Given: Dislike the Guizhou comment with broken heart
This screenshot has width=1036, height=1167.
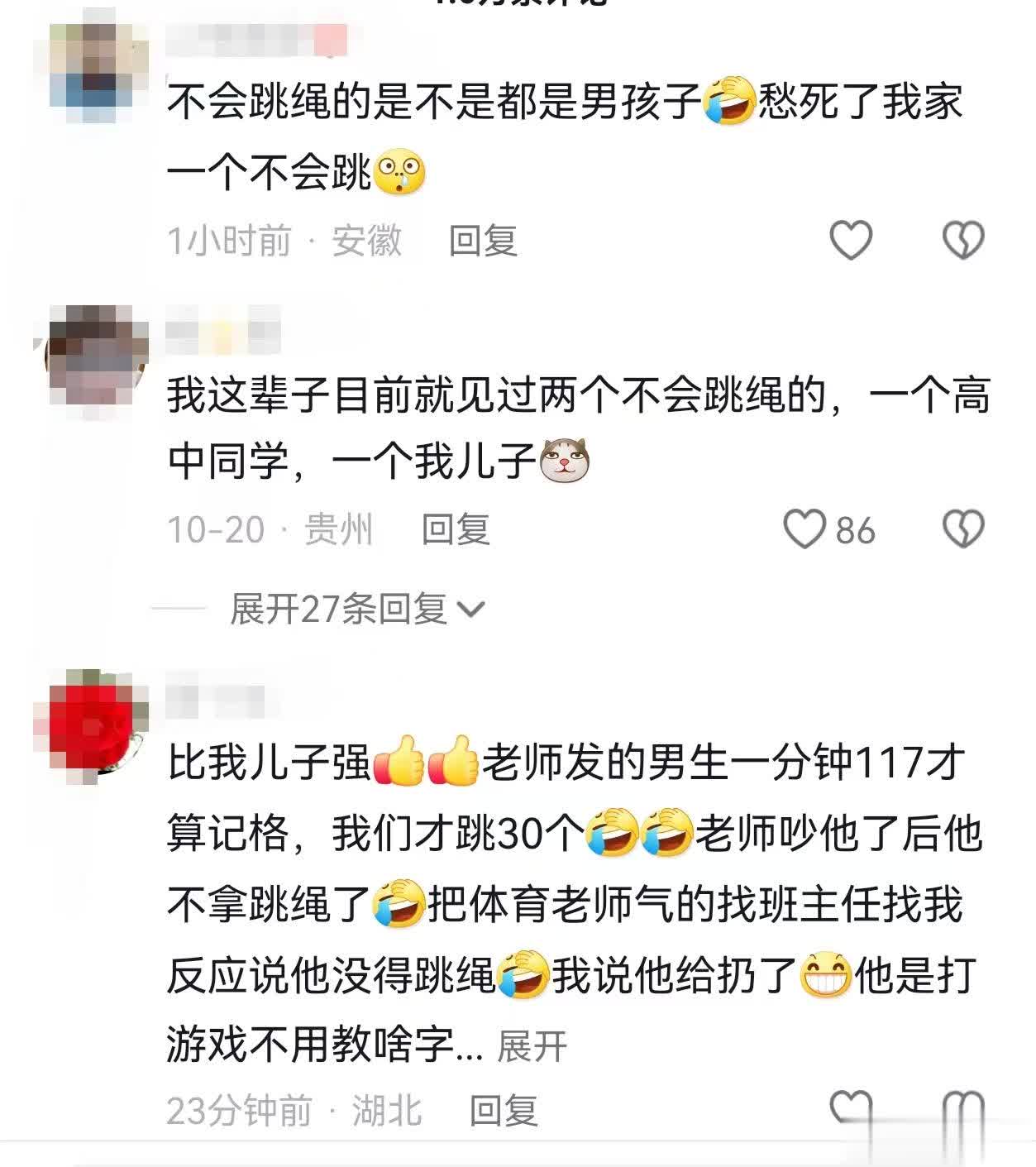Looking at the screenshot, I should pos(963,529).
